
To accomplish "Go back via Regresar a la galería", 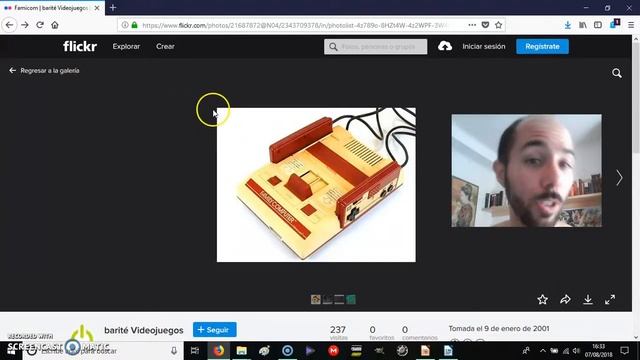I will (44, 71).
